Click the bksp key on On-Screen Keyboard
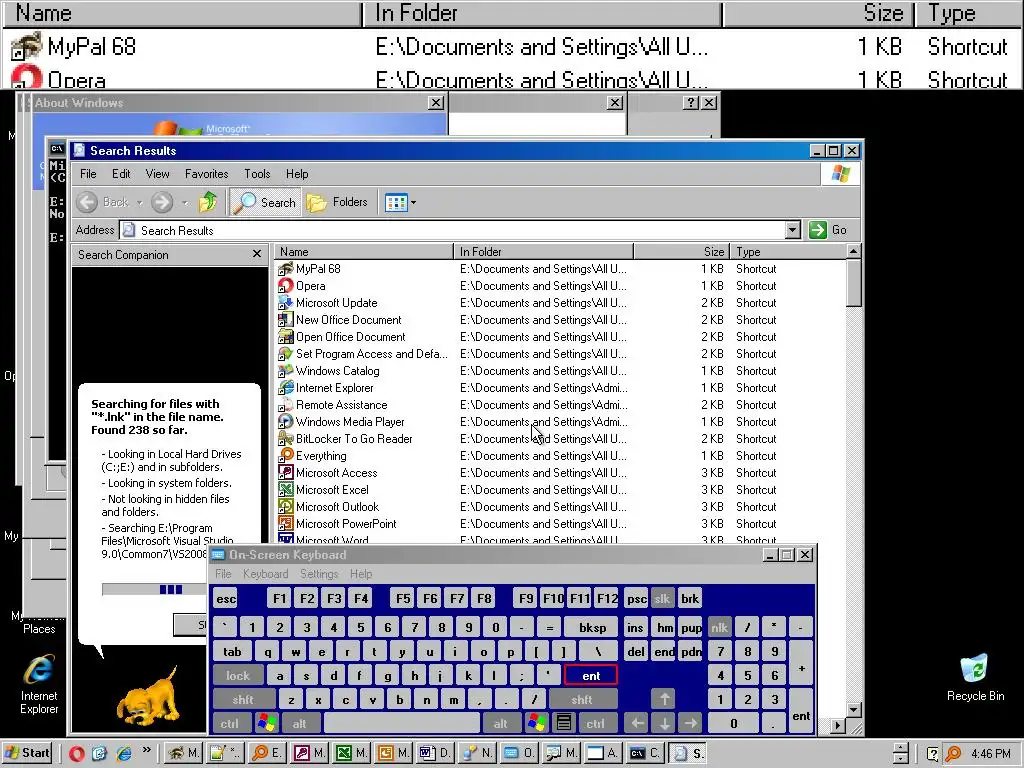Image resolution: width=1024 pixels, height=768 pixels. pos(592,628)
